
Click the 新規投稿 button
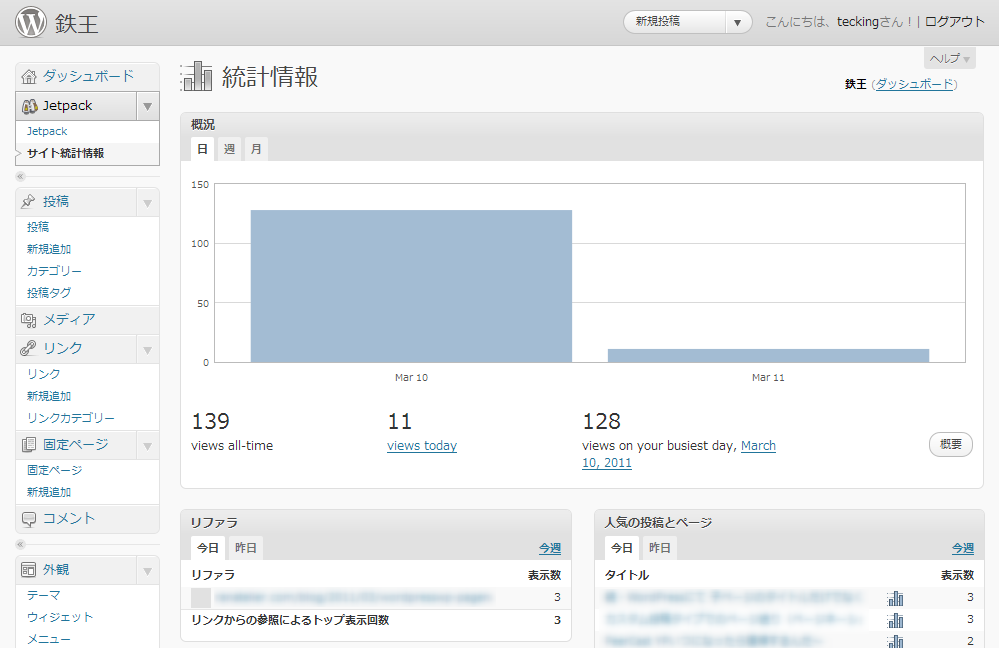pyautogui.click(x=675, y=22)
